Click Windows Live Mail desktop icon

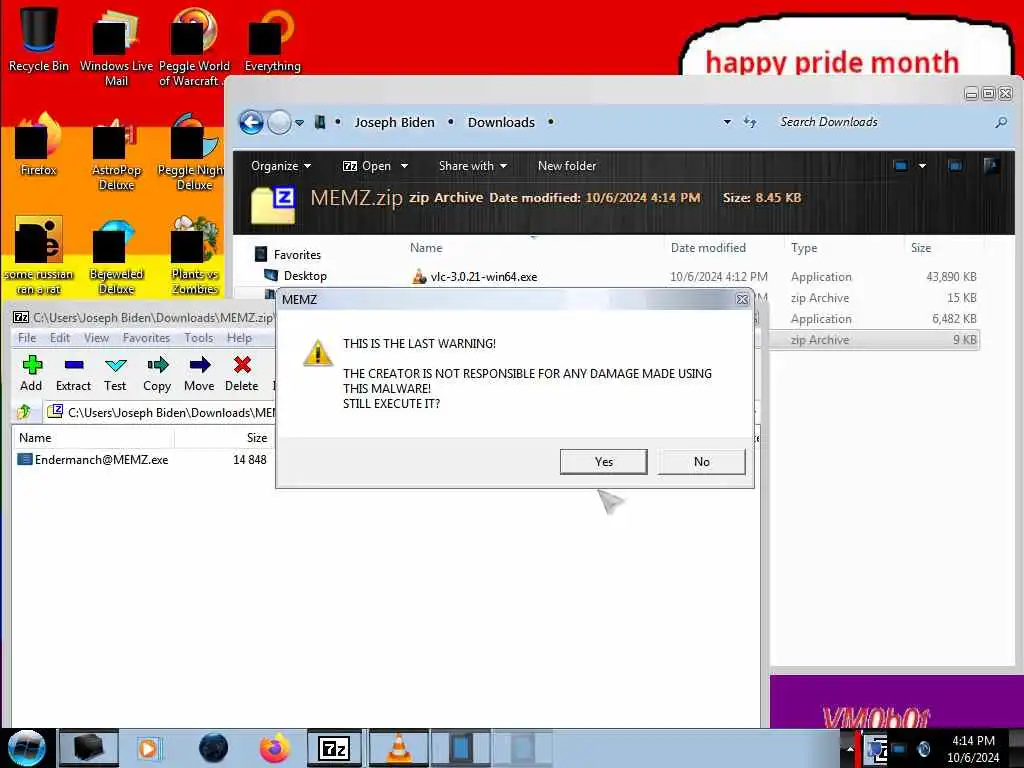coord(116,46)
